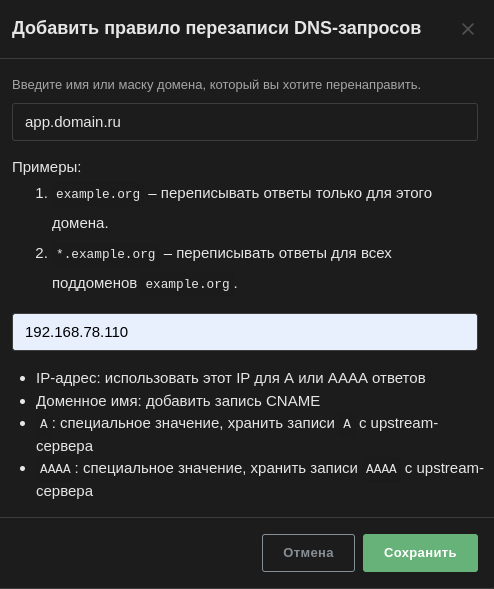
Task: Cancel the dialog with Отмена button
Action: [x=308, y=553]
